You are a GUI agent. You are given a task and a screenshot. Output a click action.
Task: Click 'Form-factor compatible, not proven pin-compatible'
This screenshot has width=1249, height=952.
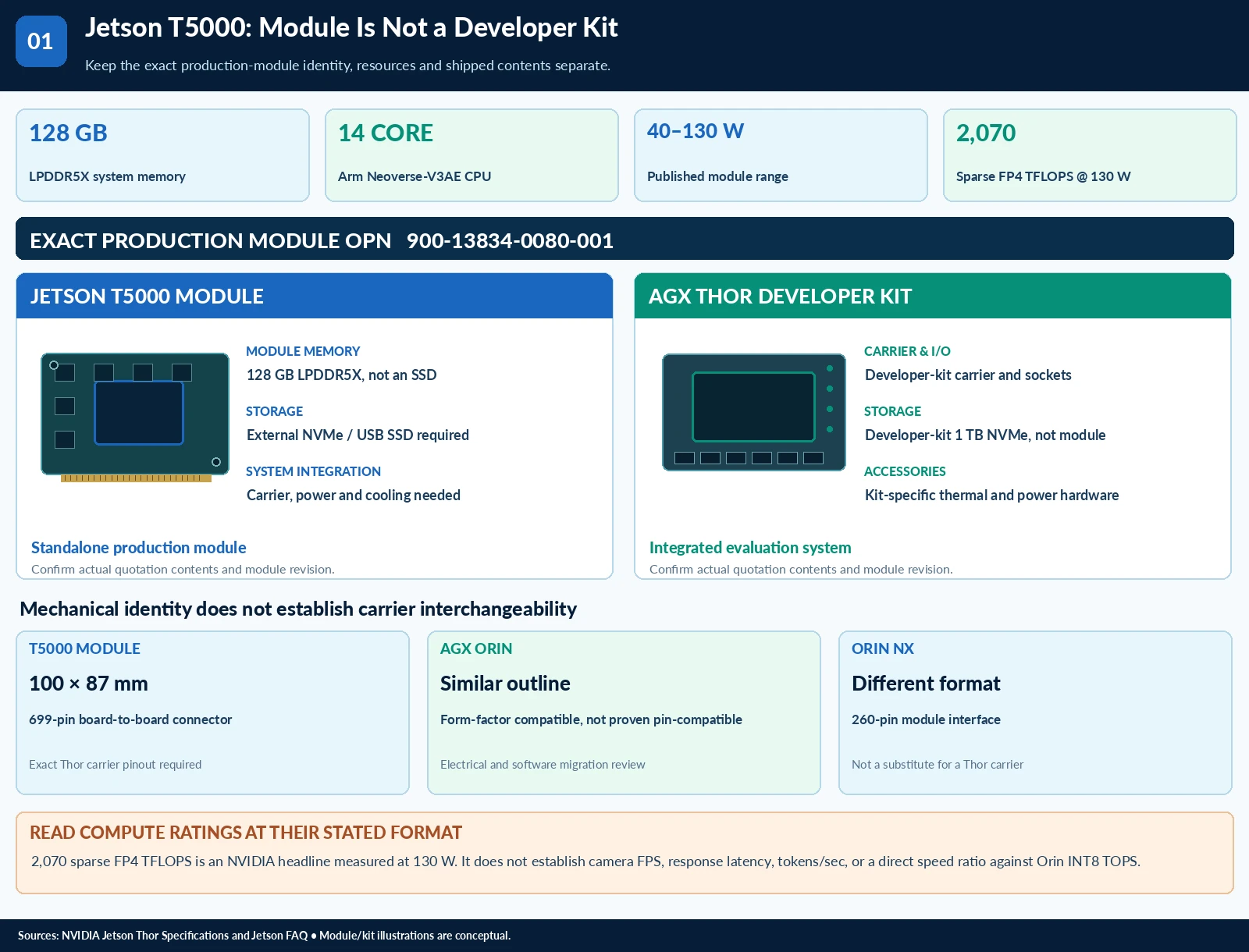tap(591, 719)
